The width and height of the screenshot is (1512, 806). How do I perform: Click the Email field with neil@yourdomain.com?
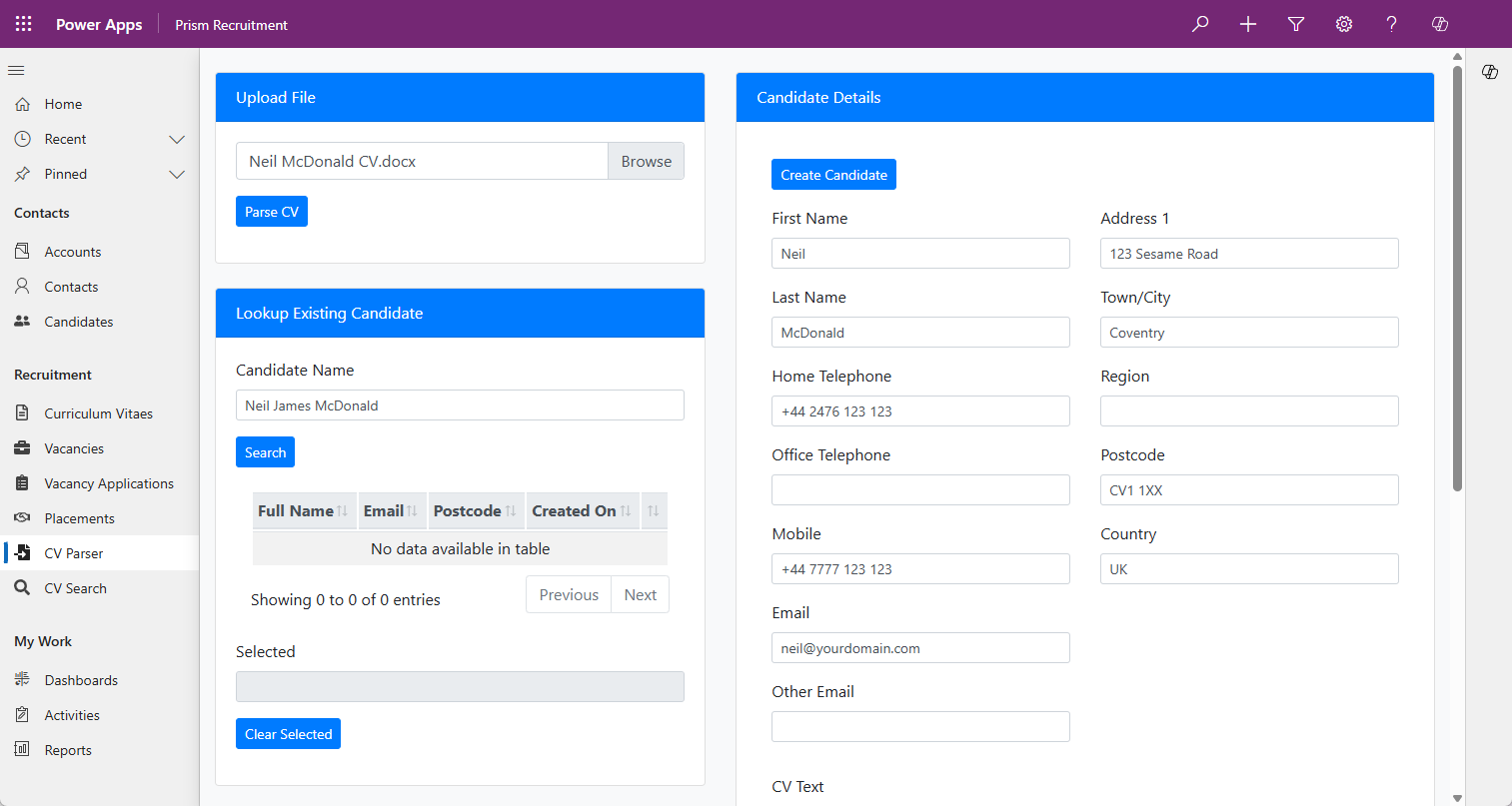tap(920, 648)
